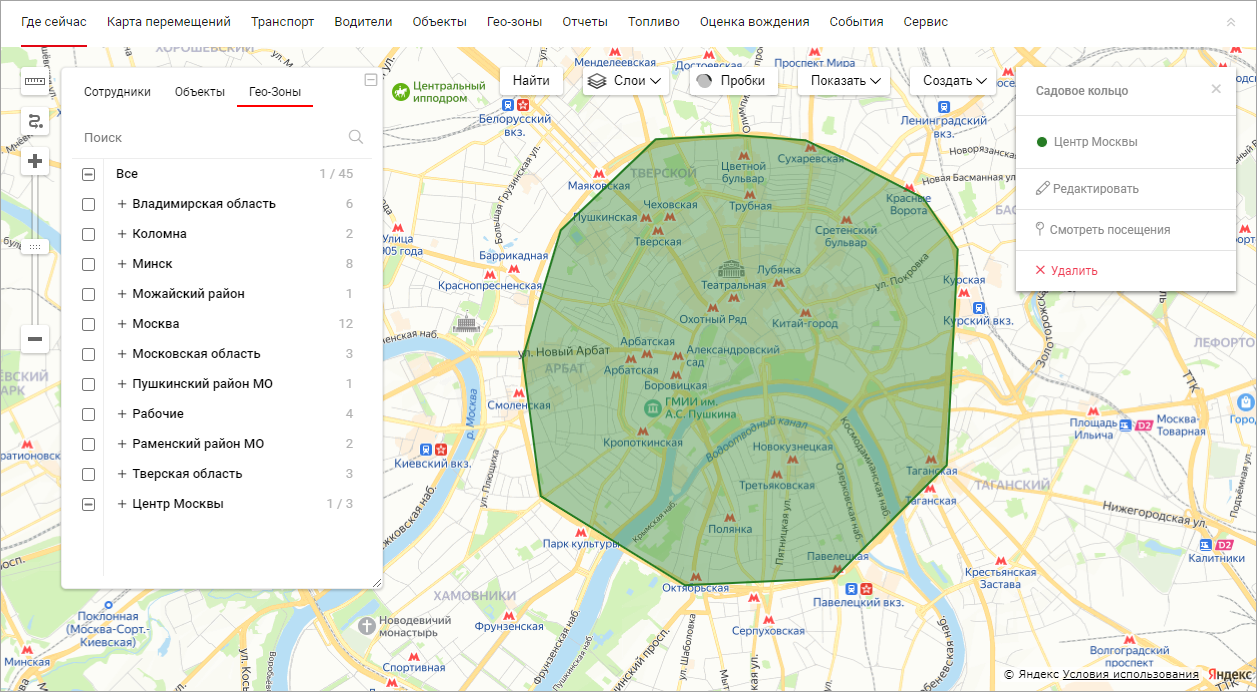1257x692 pixels.
Task: Open the Отчеты menu item
Action: point(584,22)
